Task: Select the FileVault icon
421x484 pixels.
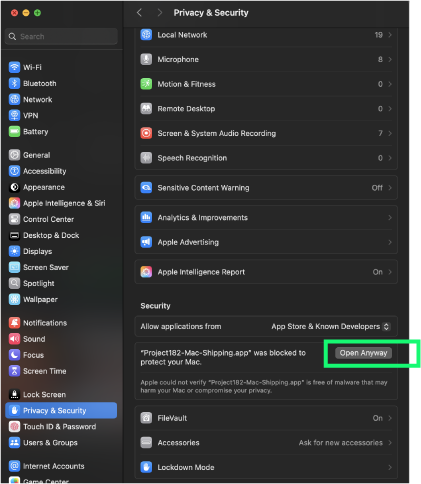Action: coord(146,418)
